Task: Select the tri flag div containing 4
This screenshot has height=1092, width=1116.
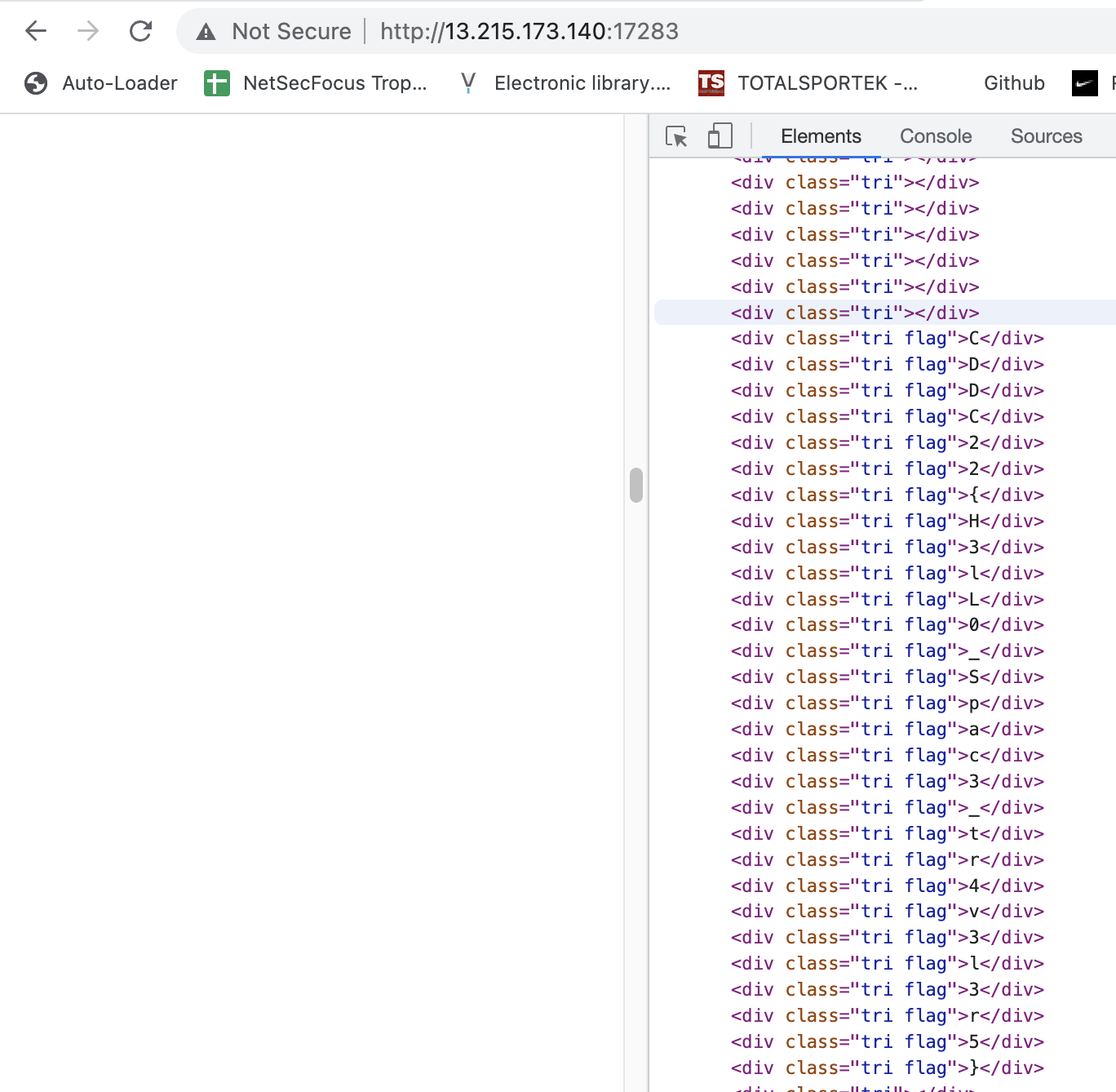Action: point(888,886)
